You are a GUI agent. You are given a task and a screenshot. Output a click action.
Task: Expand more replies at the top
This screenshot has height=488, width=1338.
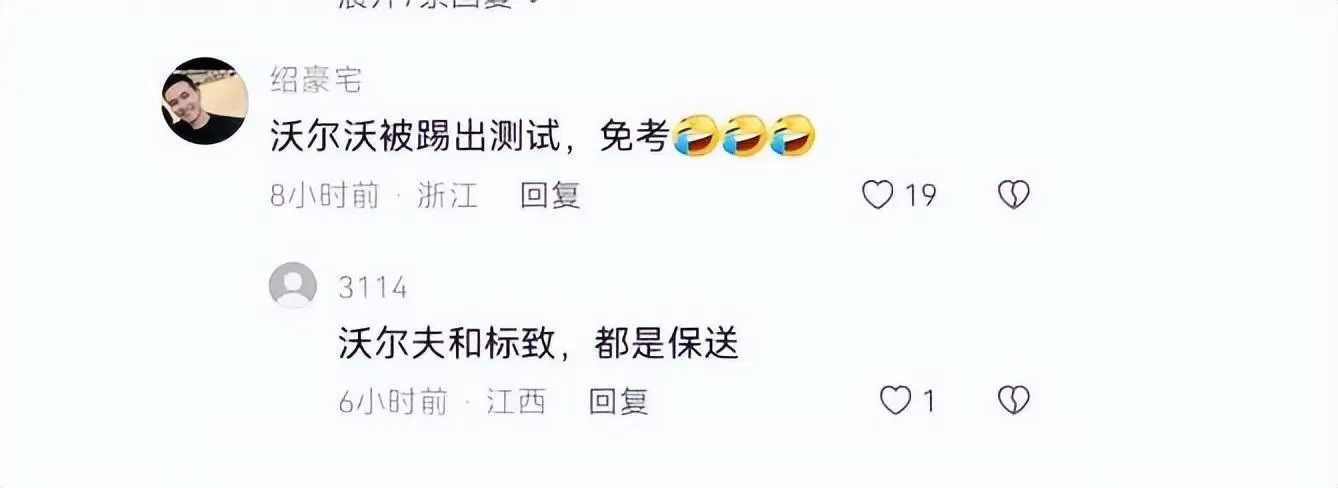430,4
